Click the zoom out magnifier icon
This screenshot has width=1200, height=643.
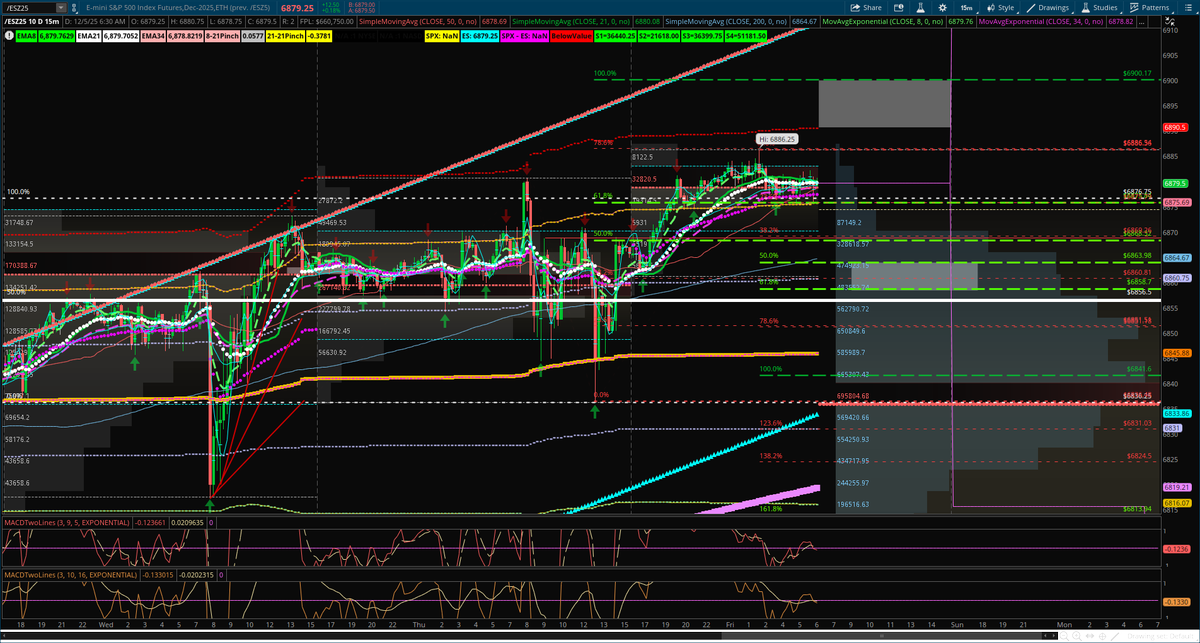pos(1064,636)
